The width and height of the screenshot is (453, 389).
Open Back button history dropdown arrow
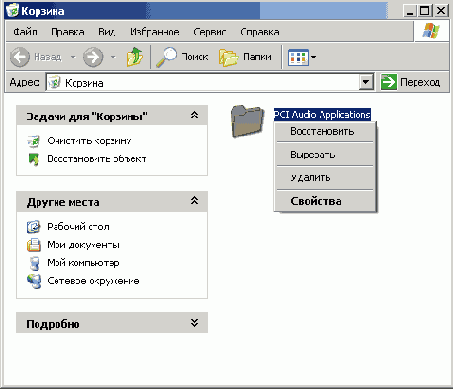pyautogui.click(x=73, y=57)
